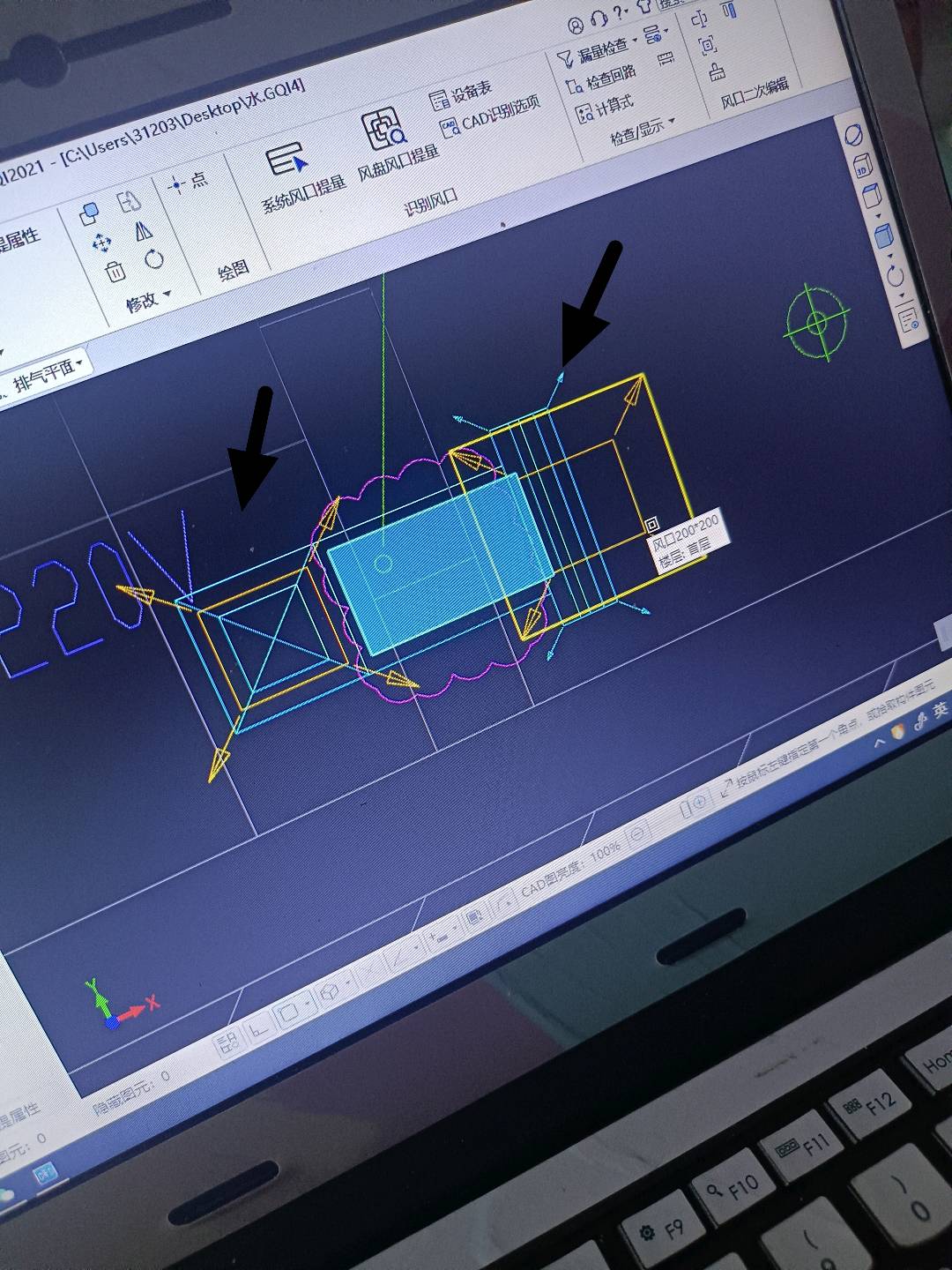Click the mirror icon in 修改 group
Screen dimensions: 952x1270
tap(144, 231)
